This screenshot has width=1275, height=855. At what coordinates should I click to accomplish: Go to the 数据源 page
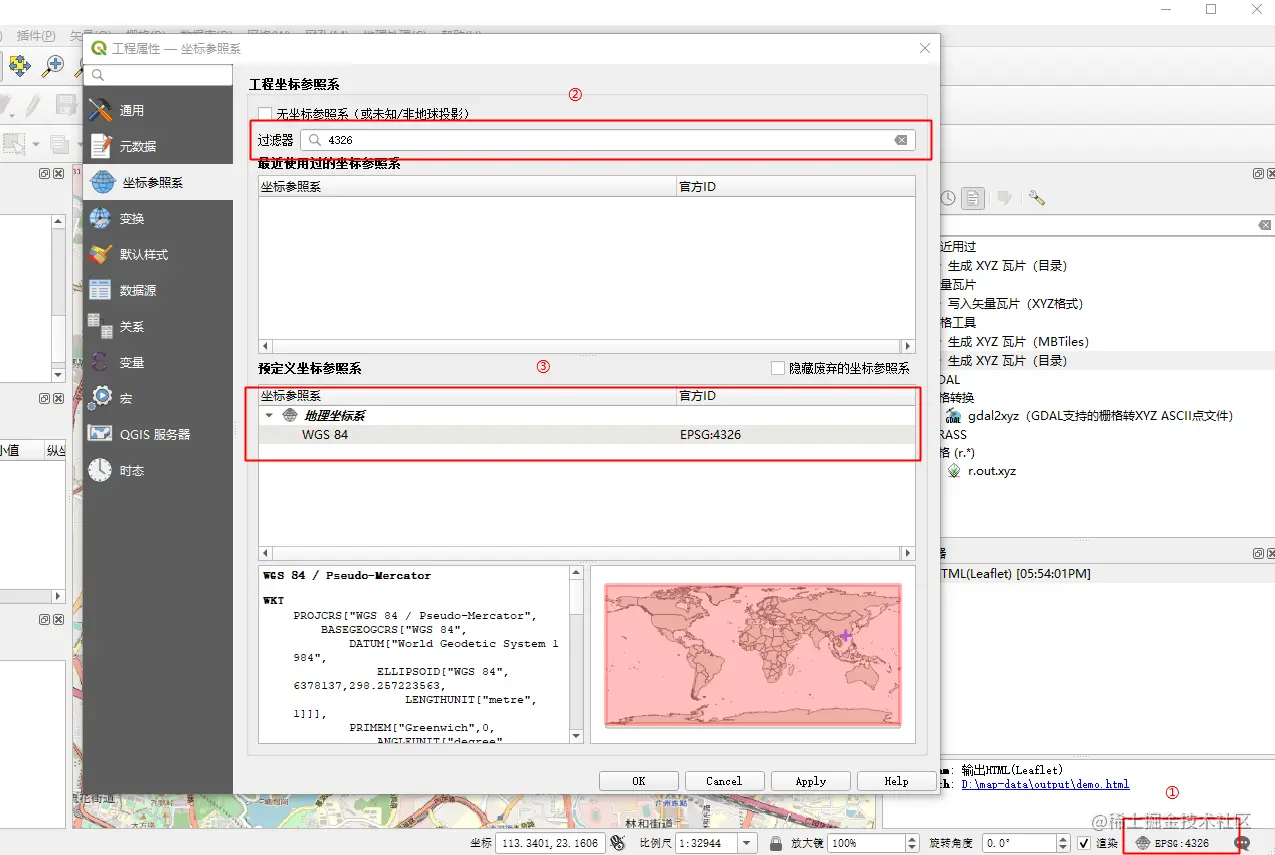[x=158, y=290]
